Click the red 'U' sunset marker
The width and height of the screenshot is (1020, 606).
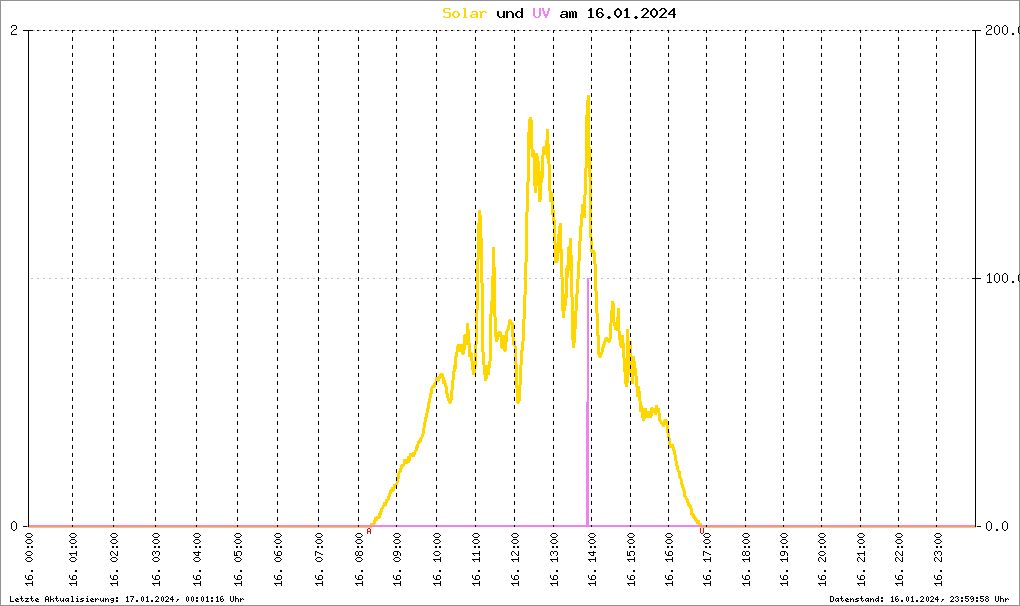coord(702,531)
